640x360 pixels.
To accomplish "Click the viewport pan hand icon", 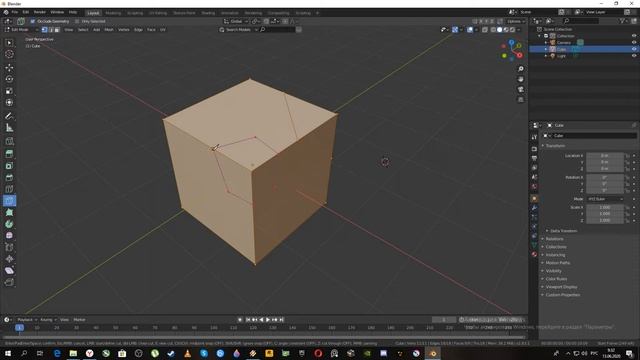I will pos(521,79).
